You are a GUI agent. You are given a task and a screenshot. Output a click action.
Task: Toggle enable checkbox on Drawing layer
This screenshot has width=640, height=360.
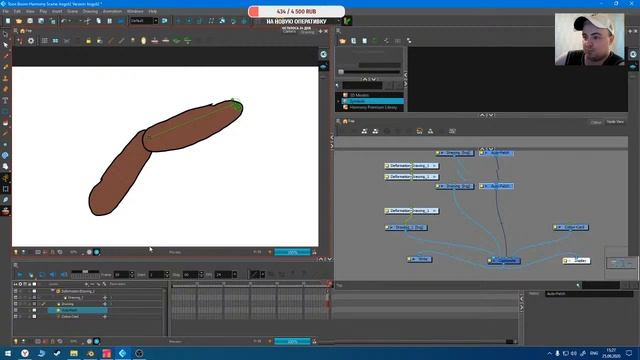click(16, 304)
